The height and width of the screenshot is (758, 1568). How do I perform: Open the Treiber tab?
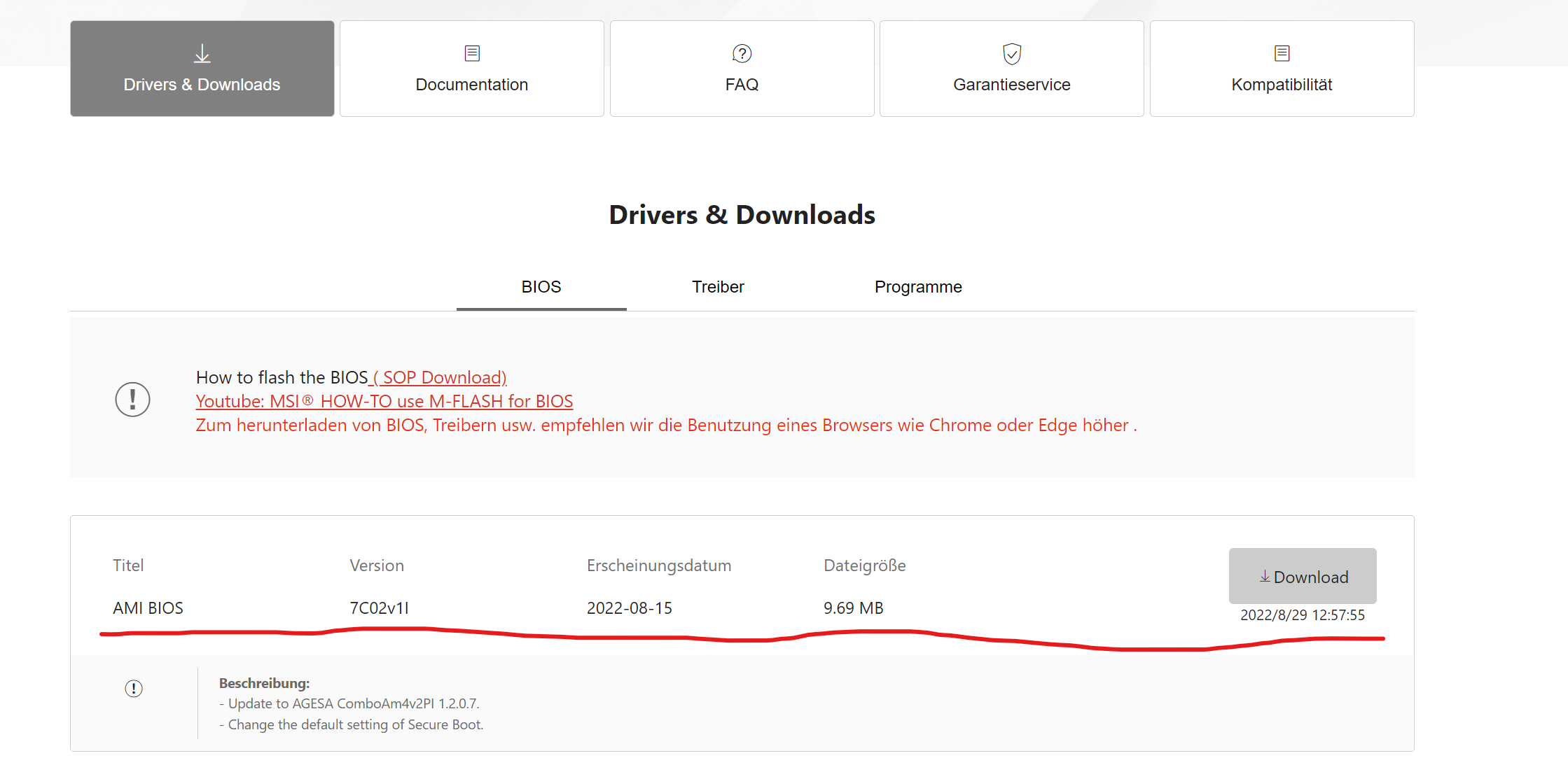pyautogui.click(x=718, y=287)
